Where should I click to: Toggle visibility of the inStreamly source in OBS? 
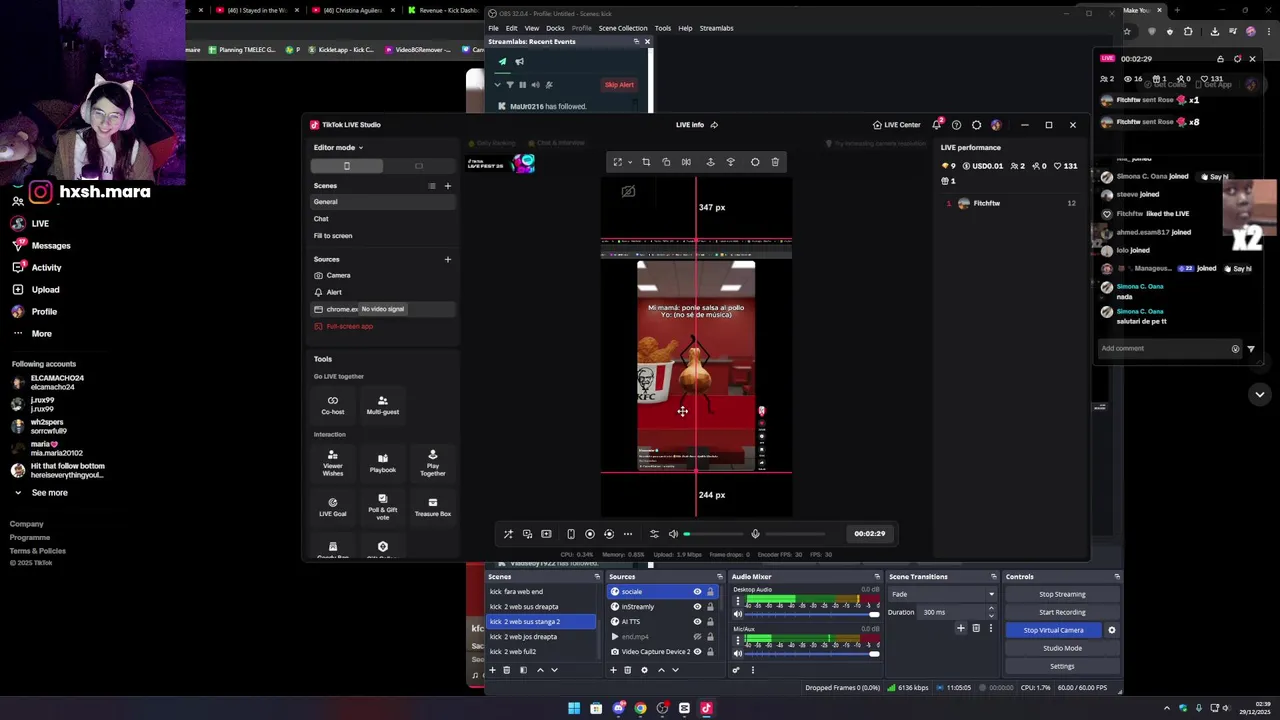pos(697,607)
